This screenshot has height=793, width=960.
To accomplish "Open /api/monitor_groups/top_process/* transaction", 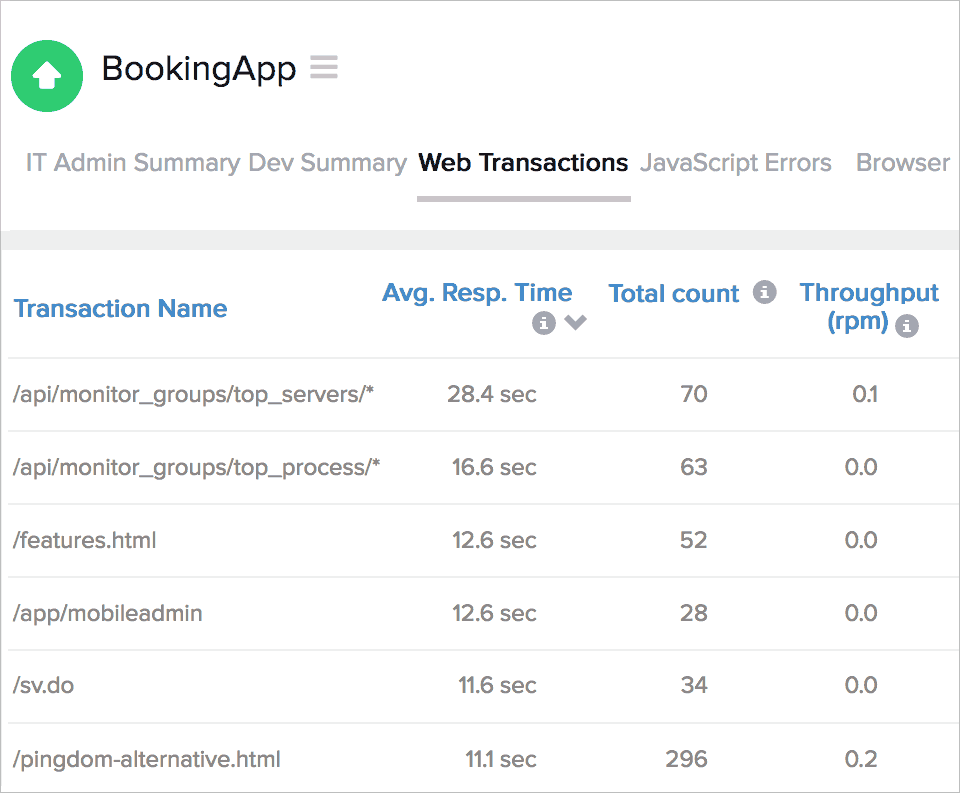I will 196,467.
